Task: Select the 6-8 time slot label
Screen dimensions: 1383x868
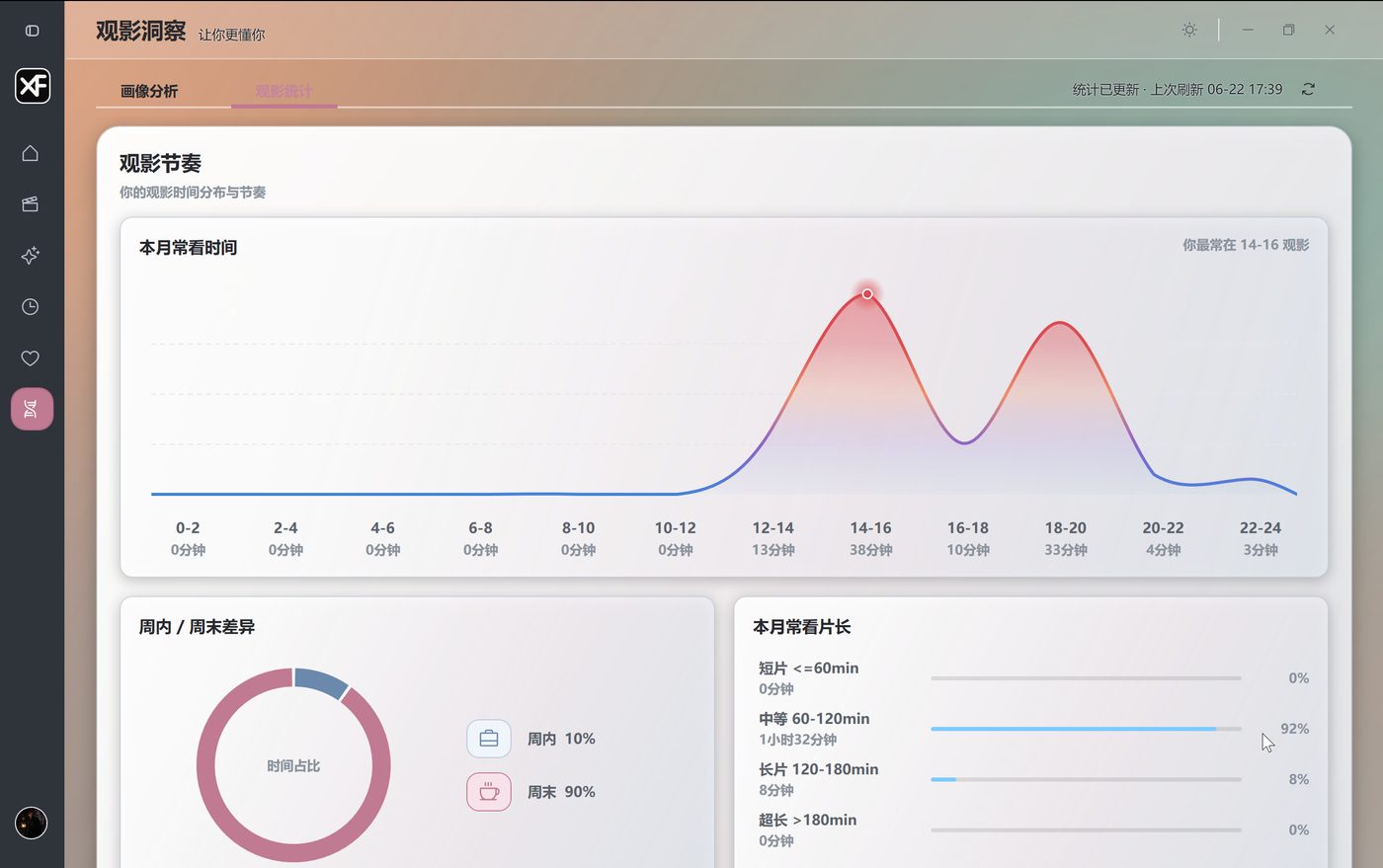Action: tap(480, 528)
